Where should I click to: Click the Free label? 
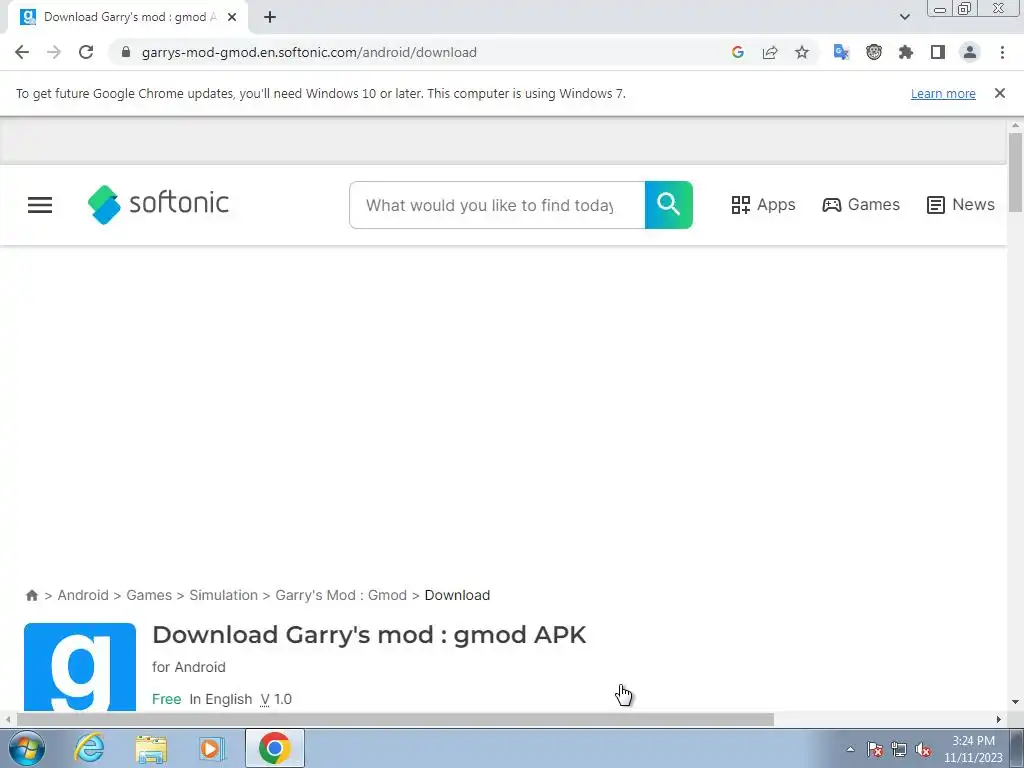point(167,699)
